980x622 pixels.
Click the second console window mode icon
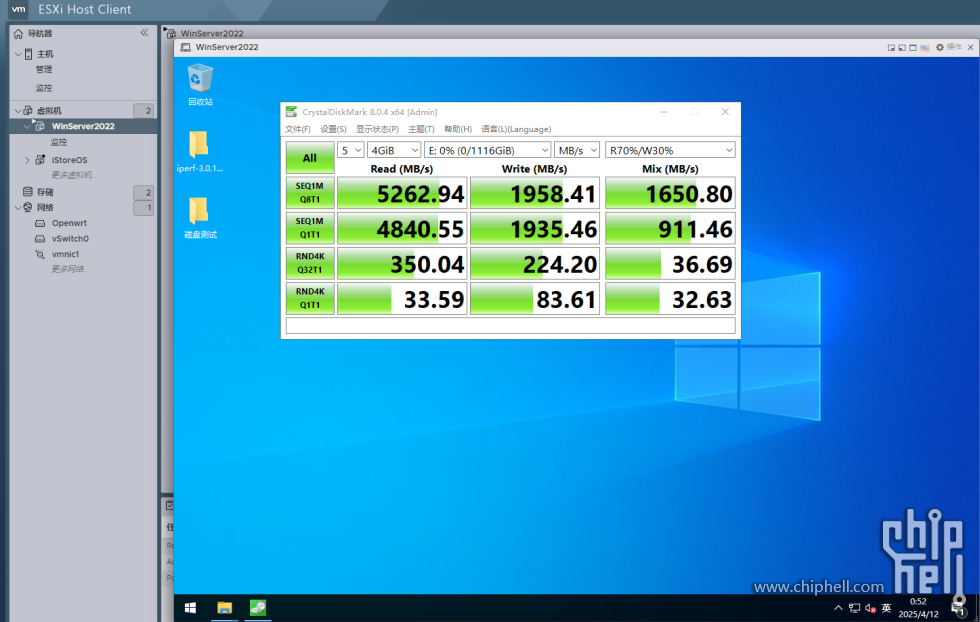point(902,48)
